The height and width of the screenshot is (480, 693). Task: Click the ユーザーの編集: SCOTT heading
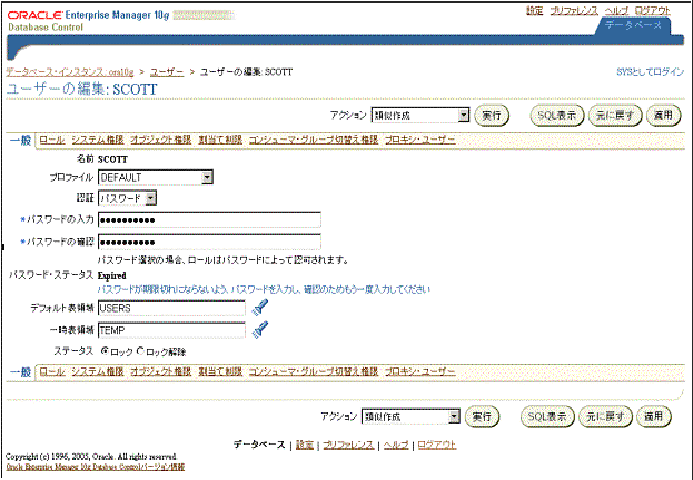(x=82, y=90)
